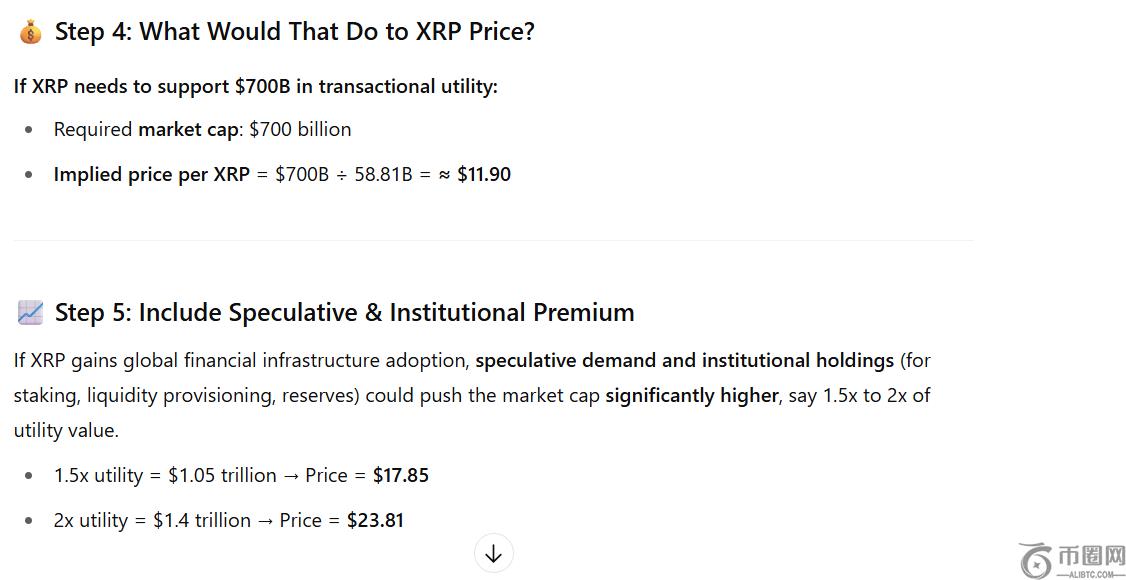The image size is (1126, 580).
Task: Click the Step 4 XRP Price heading
Action: click(295, 32)
